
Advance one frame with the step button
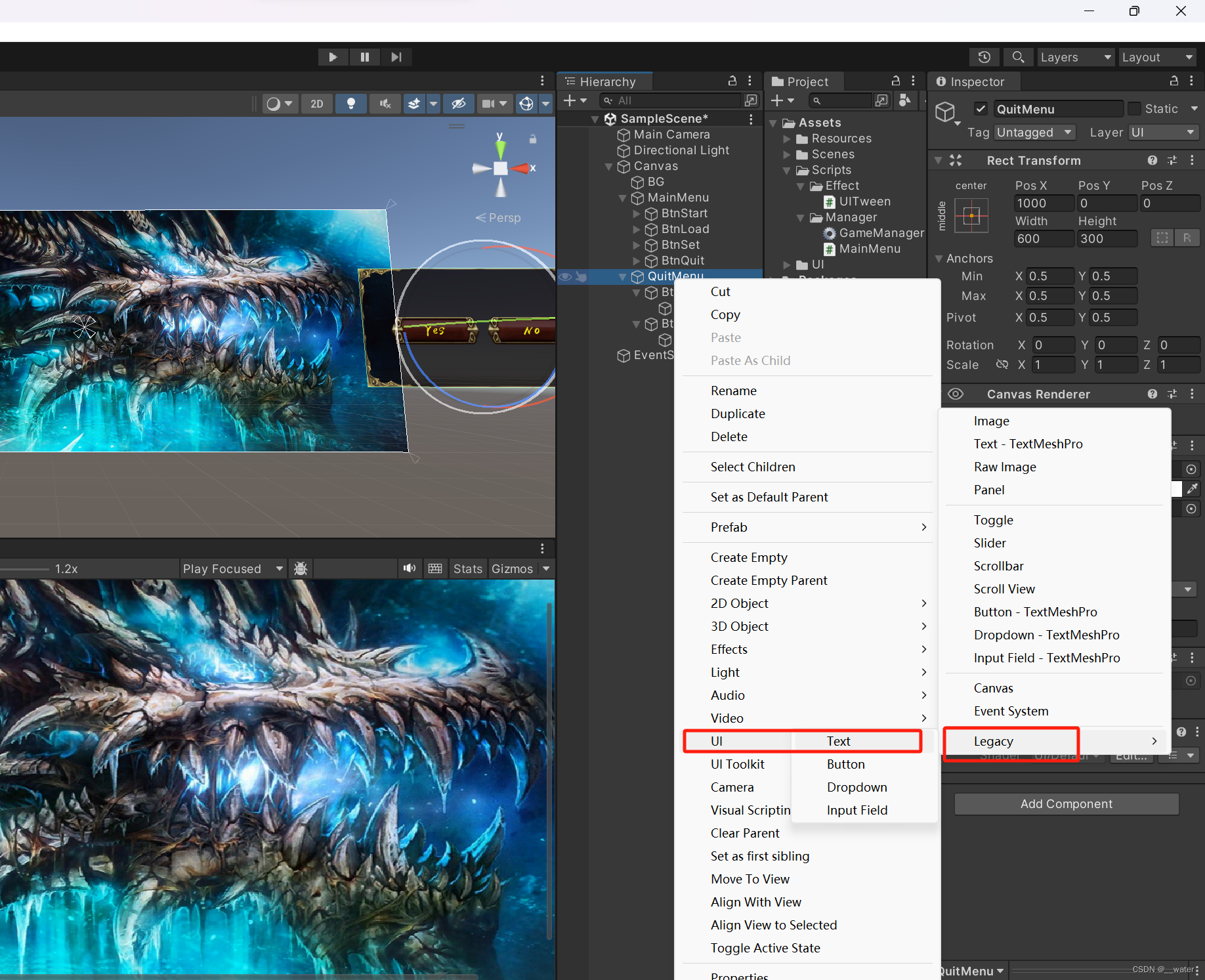[x=396, y=57]
